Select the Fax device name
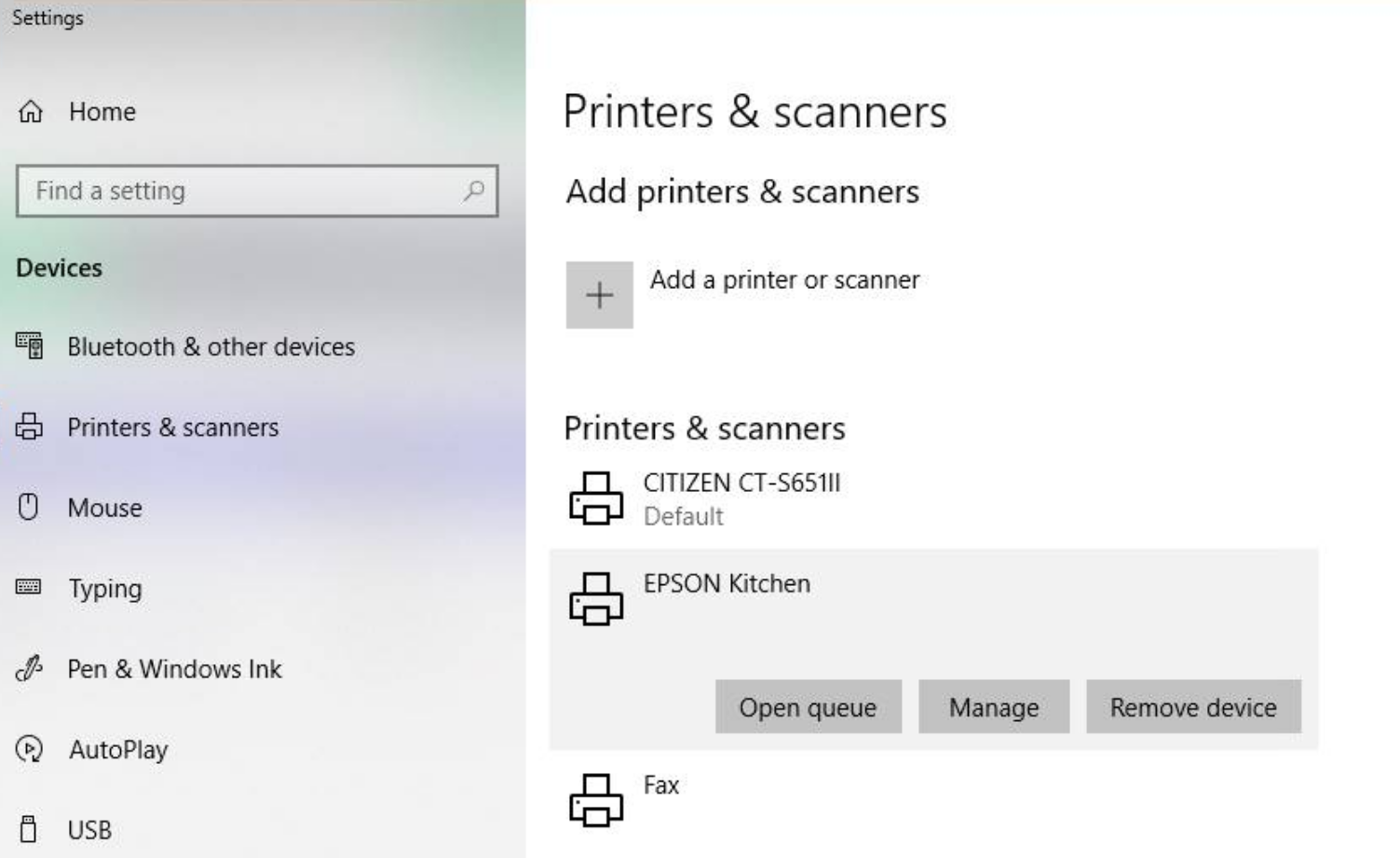The height and width of the screenshot is (858, 1400). click(x=661, y=784)
